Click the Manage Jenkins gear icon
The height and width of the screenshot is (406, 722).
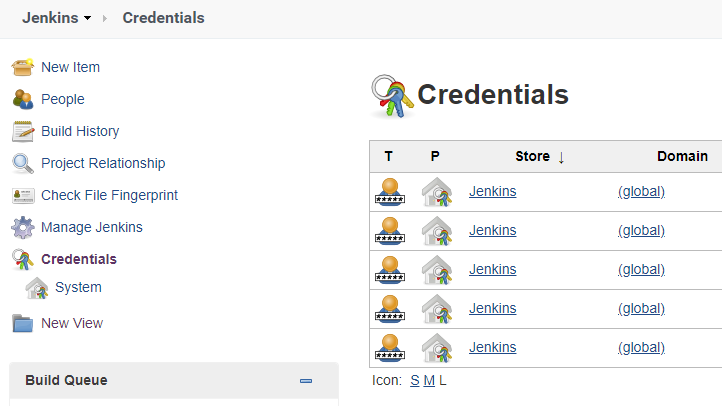23,227
